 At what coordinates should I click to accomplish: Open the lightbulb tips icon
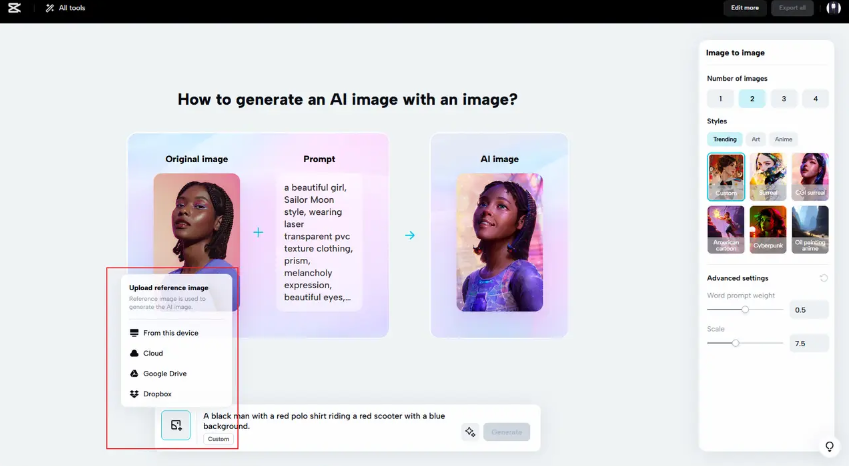coord(829,446)
